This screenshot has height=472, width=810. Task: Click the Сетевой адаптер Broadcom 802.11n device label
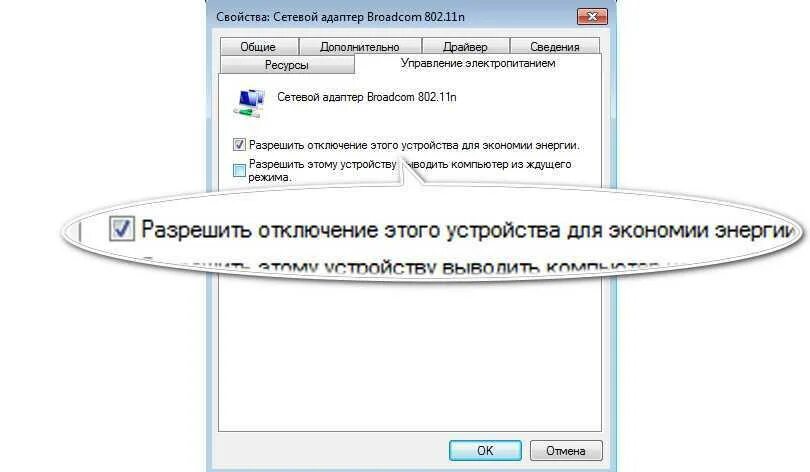367,97
